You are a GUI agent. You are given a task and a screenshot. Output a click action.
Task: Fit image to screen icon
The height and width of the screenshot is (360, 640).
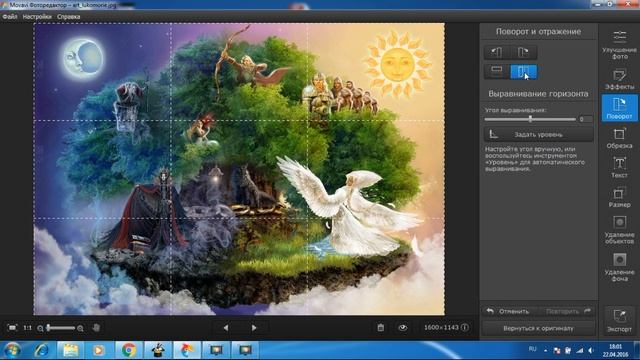(12, 328)
